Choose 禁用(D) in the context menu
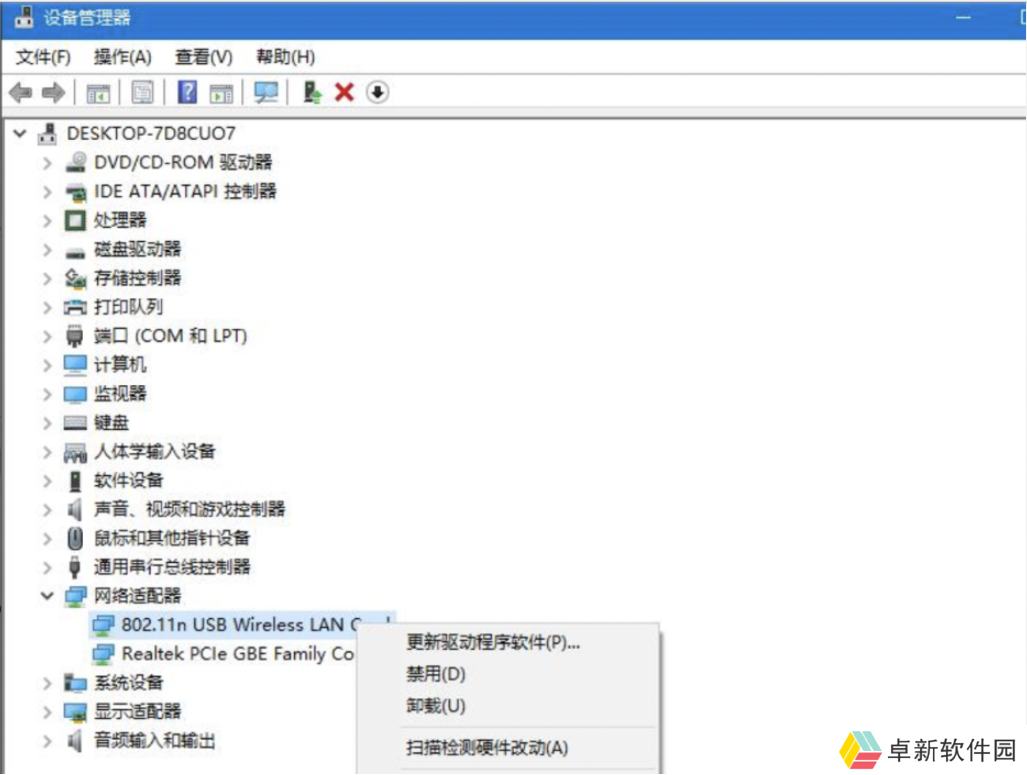Screen dimensions: 1027x775 pyautogui.click(x=436, y=673)
